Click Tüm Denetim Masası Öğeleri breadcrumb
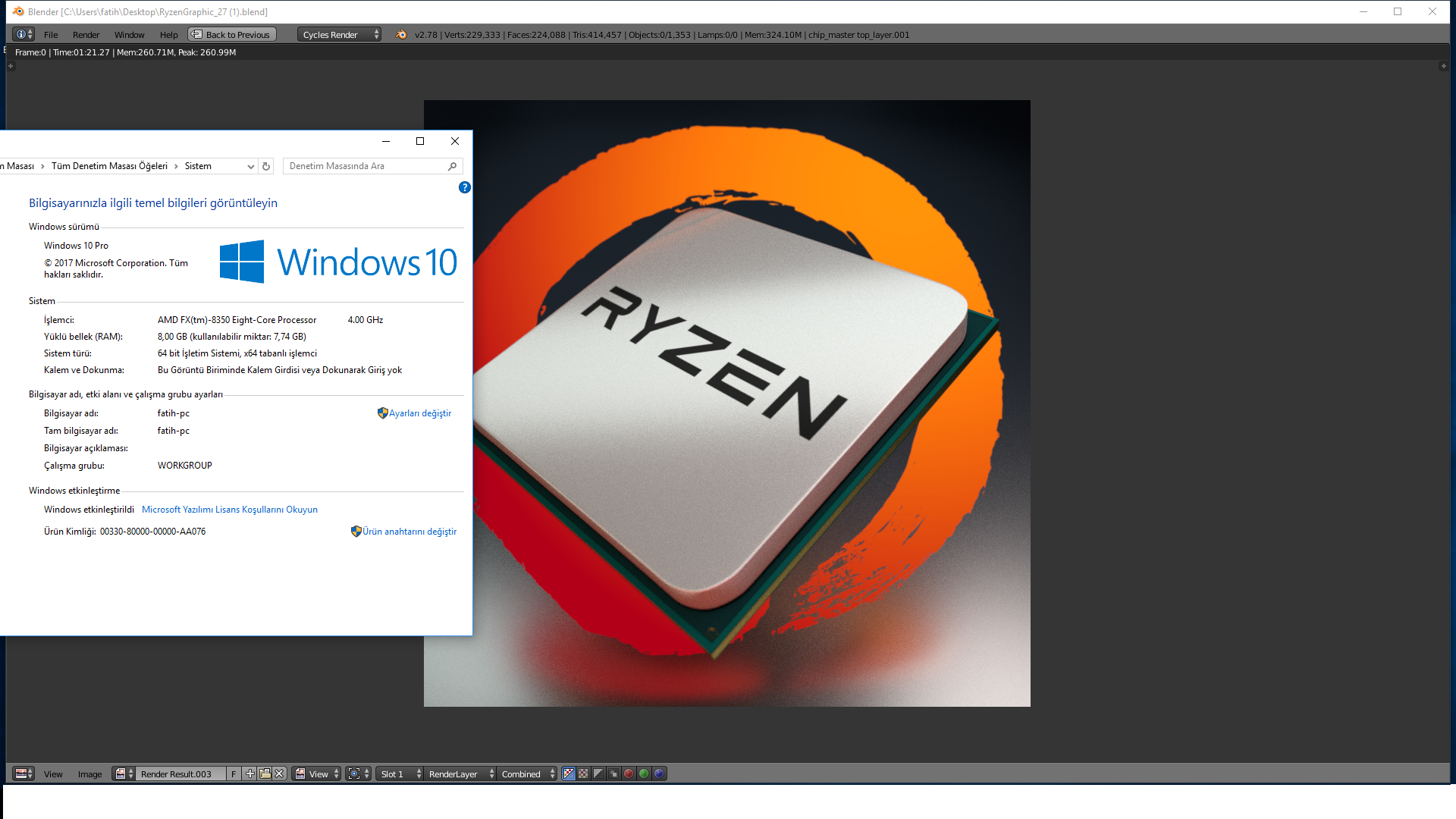The height and width of the screenshot is (819, 1456). click(109, 166)
